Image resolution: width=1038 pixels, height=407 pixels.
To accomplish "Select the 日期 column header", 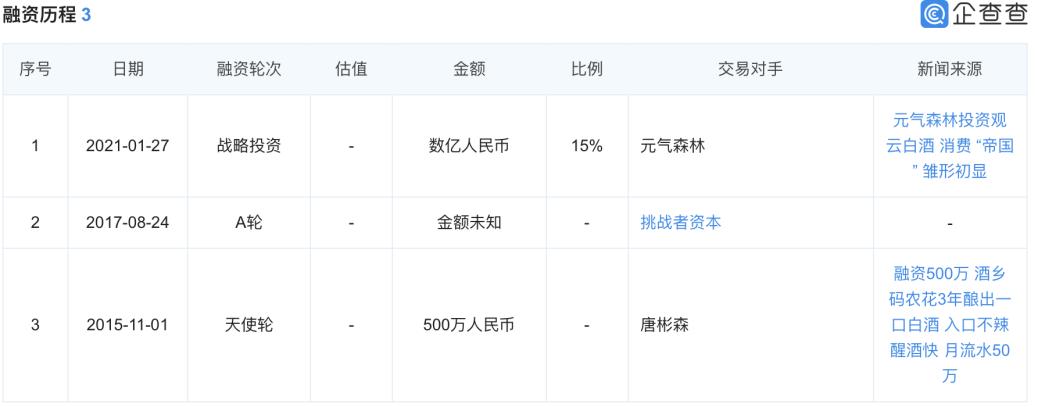I will [x=128, y=69].
